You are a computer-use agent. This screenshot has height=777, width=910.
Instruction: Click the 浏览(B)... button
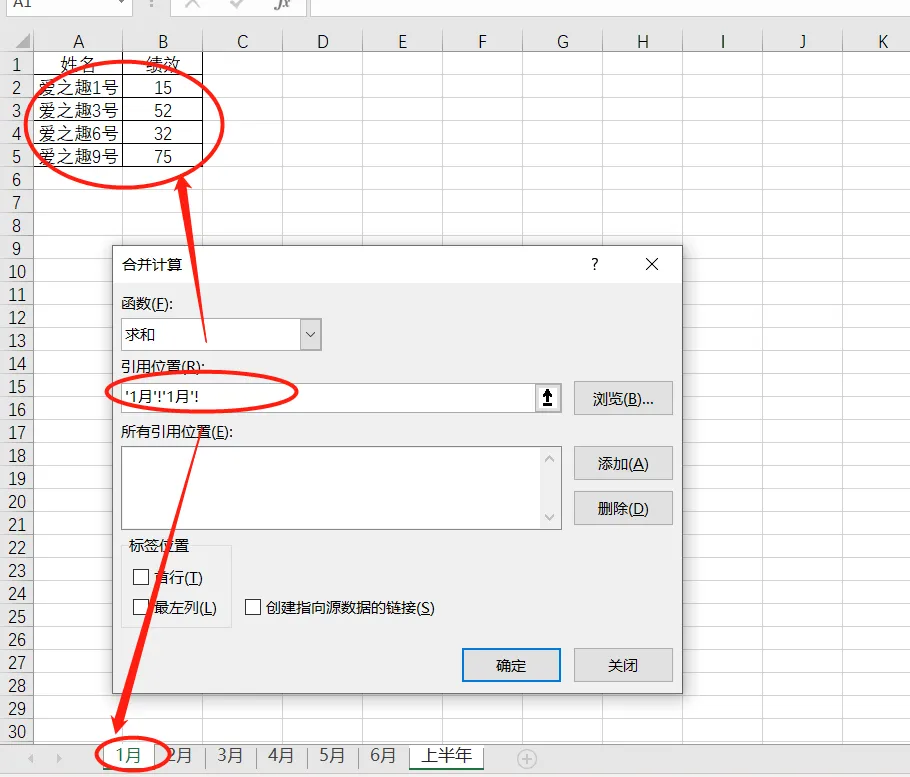pyautogui.click(x=623, y=398)
